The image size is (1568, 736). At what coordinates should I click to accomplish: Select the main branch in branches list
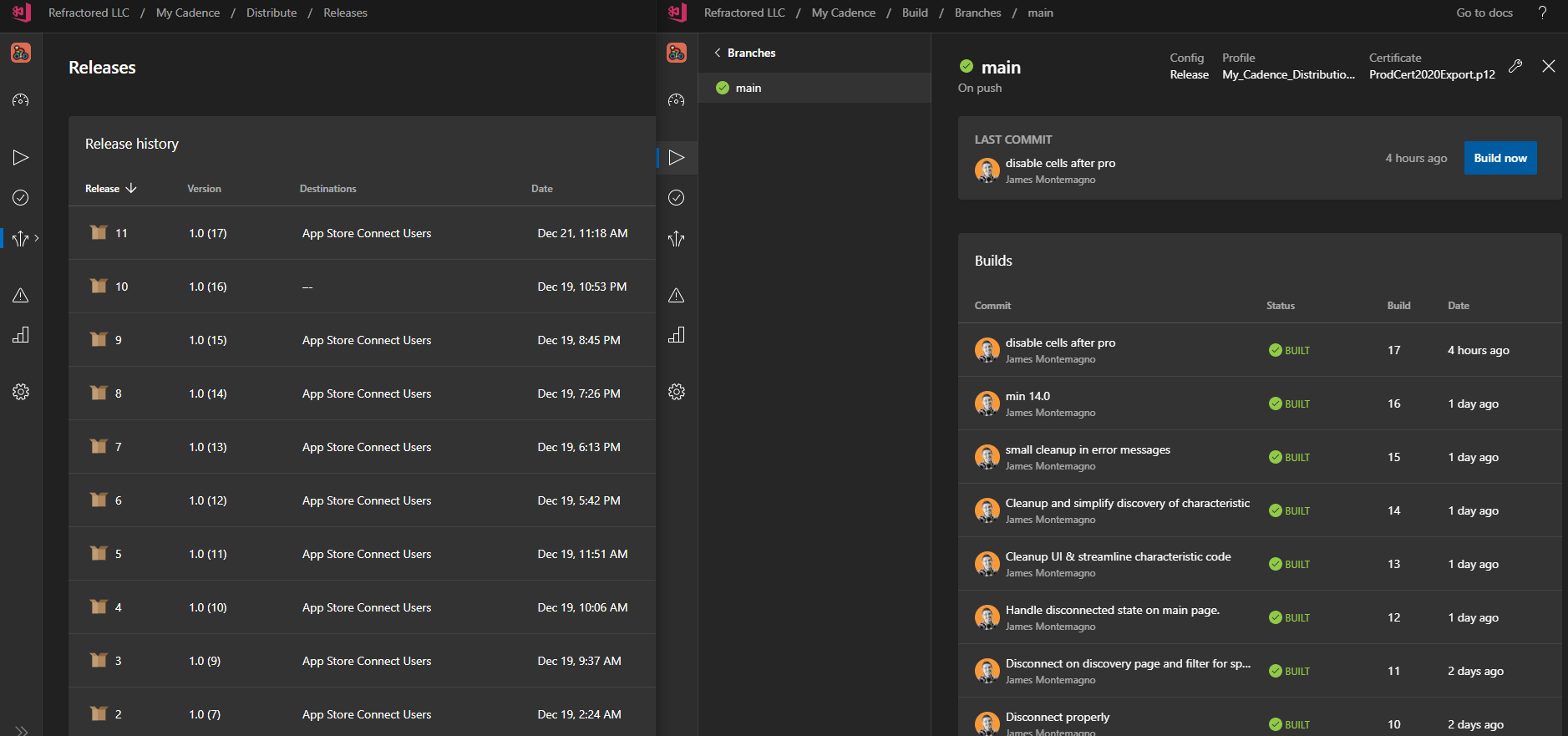pyautogui.click(x=814, y=88)
